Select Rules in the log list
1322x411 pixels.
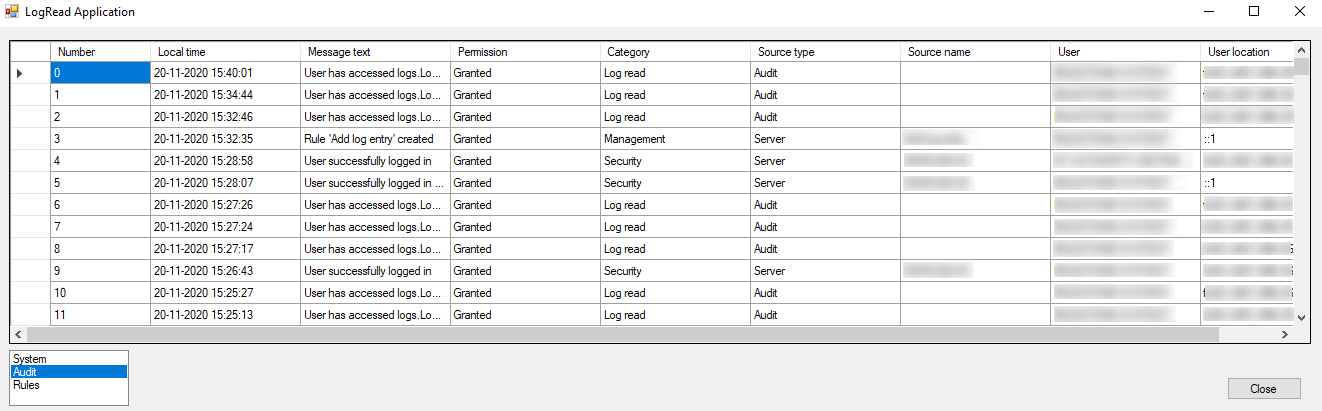click(x=69, y=385)
